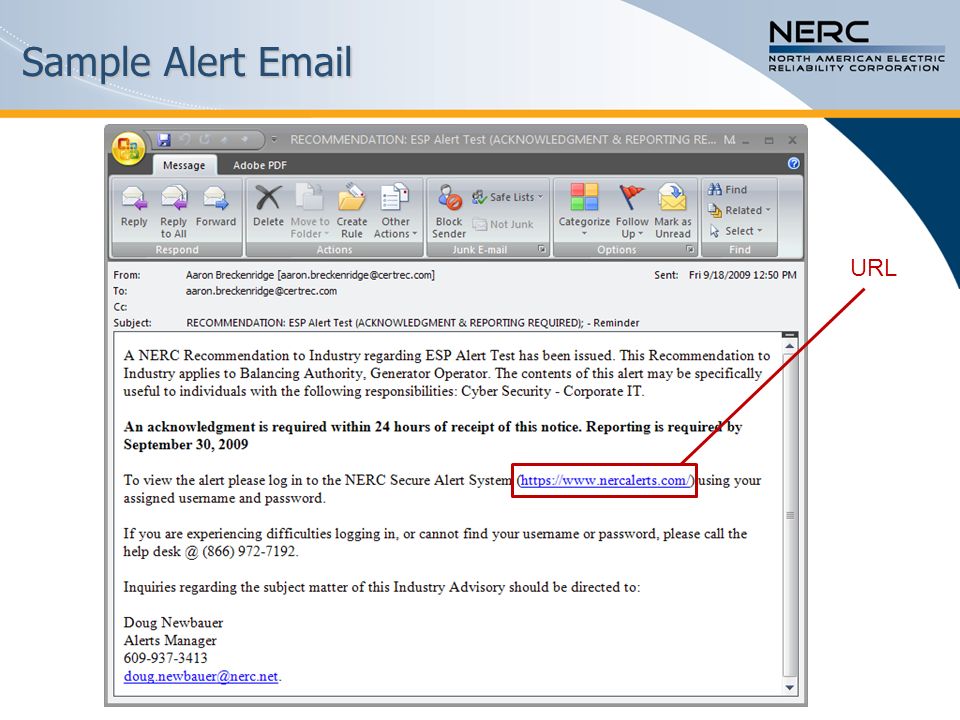
Task: Click sender Aaron Breckenridge in From field
Action: (310, 275)
